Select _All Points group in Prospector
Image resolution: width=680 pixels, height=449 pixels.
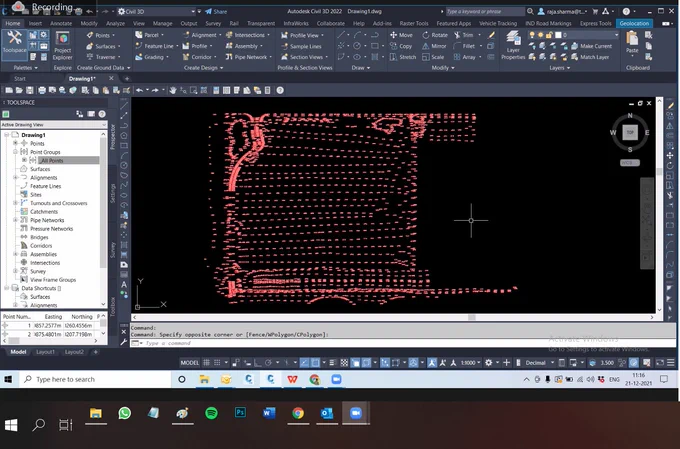pyautogui.click(x=52, y=161)
